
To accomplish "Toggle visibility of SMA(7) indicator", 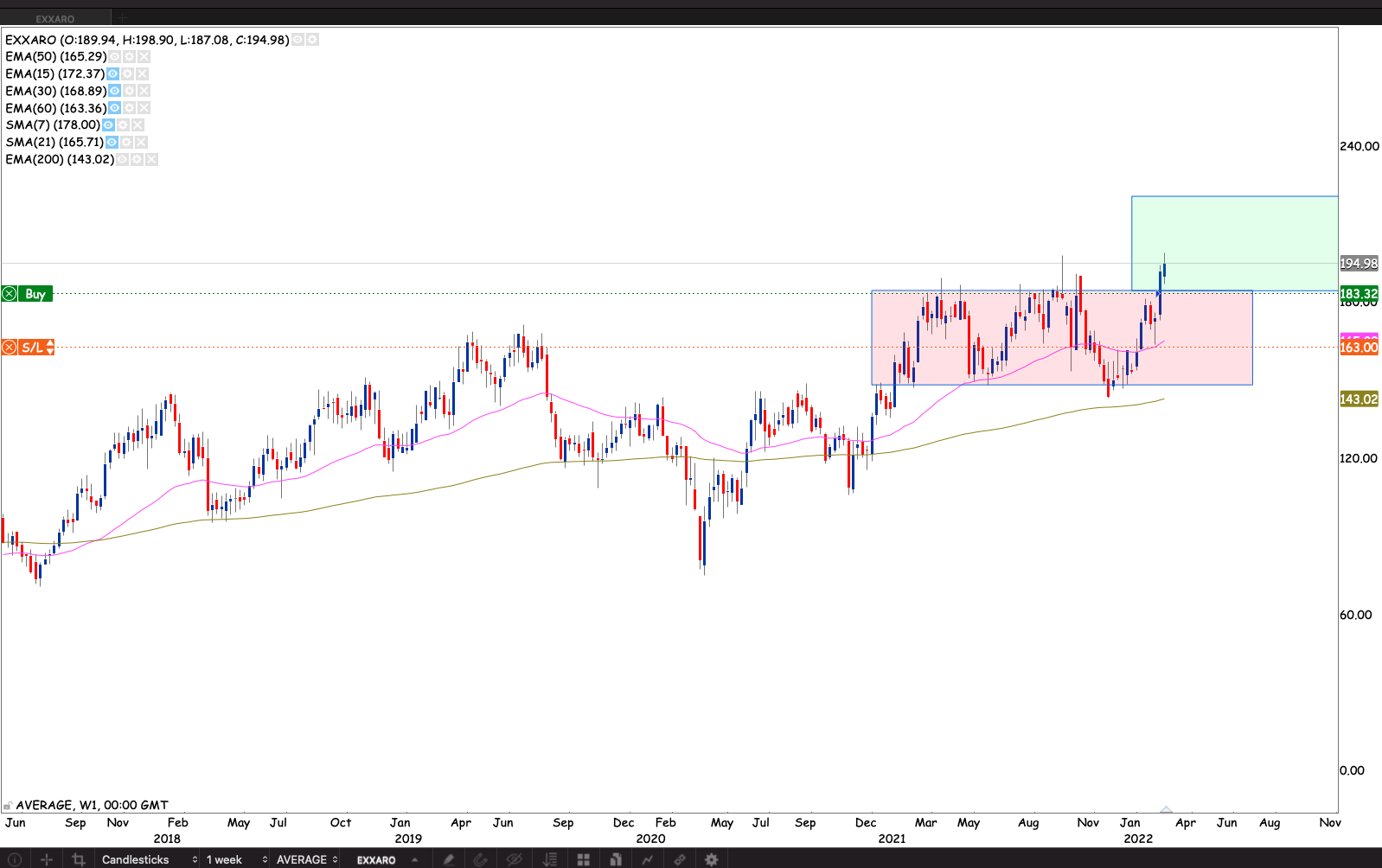I will [108, 124].
